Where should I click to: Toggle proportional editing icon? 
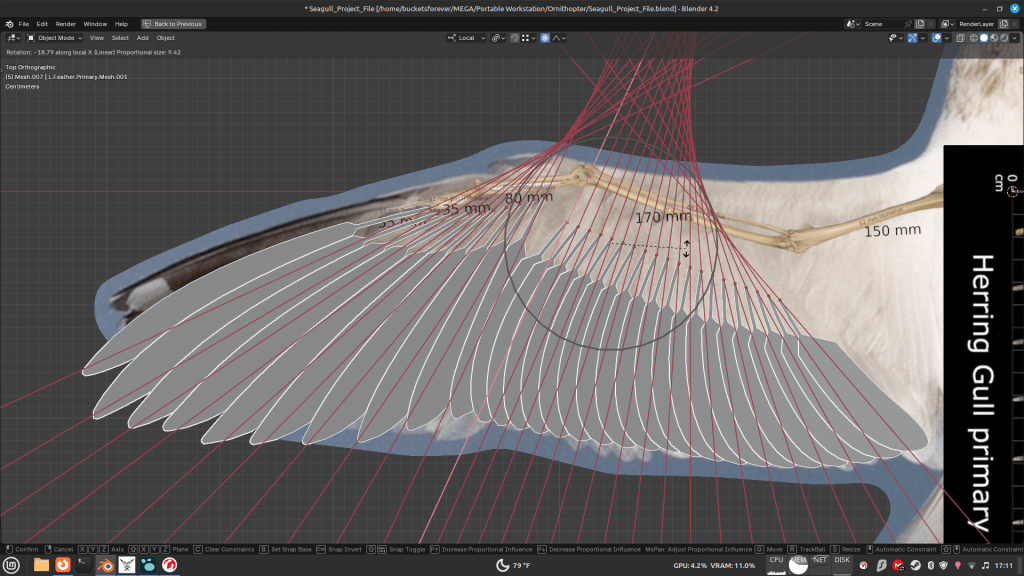point(545,38)
